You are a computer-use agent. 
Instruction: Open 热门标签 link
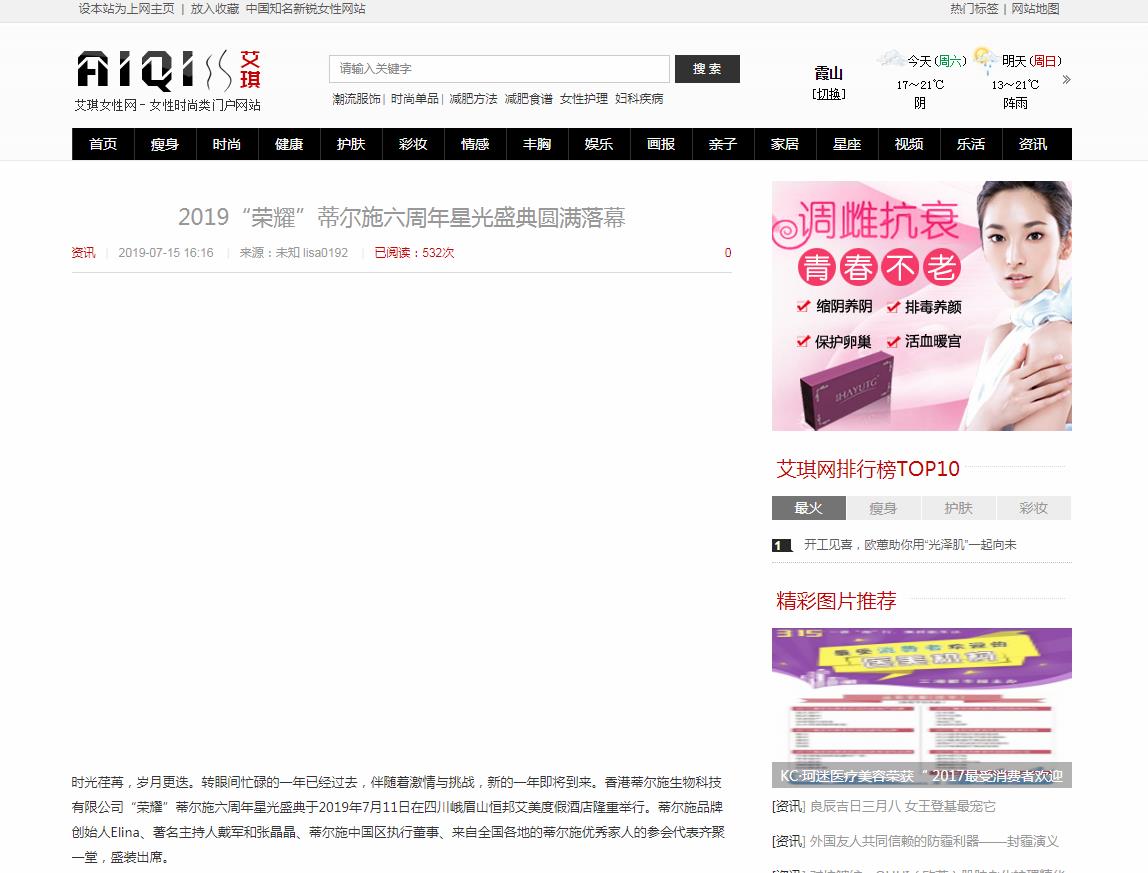[974, 9]
